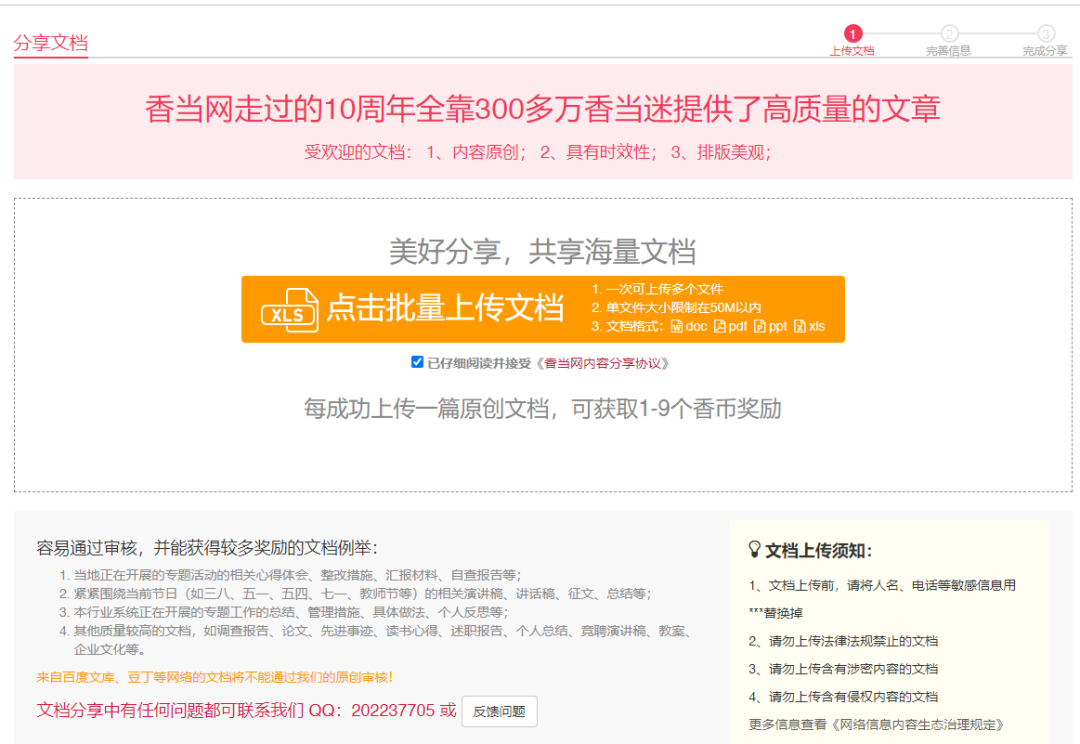Open 网络信息内容生态治理规定 link
Image resolution: width=1080 pixels, height=744 pixels.
[x=917, y=725]
